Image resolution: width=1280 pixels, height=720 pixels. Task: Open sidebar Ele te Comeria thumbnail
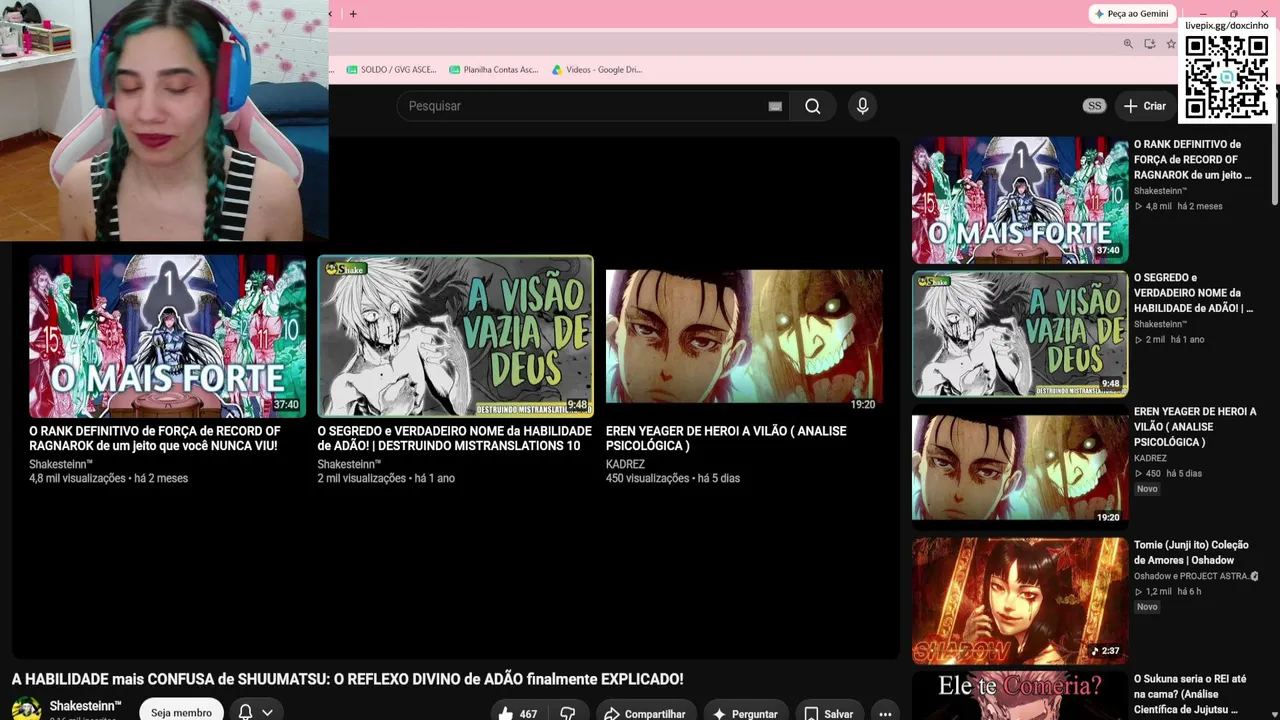pyautogui.click(x=1020, y=696)
